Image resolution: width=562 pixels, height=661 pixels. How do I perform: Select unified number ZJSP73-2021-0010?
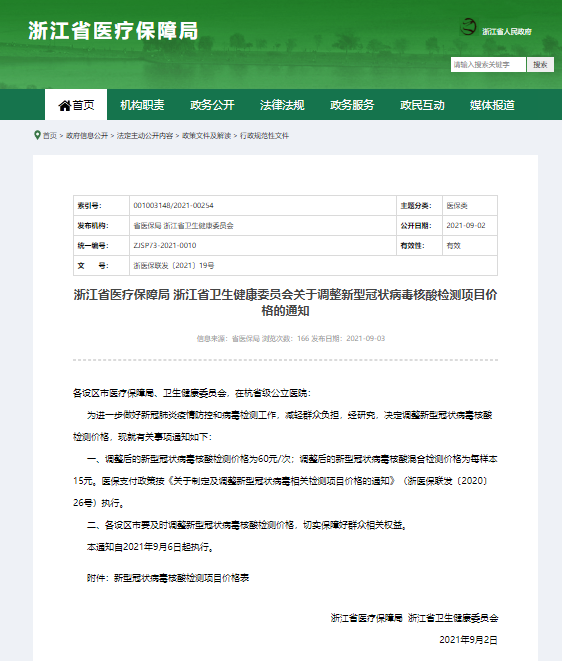pos(165,245)
